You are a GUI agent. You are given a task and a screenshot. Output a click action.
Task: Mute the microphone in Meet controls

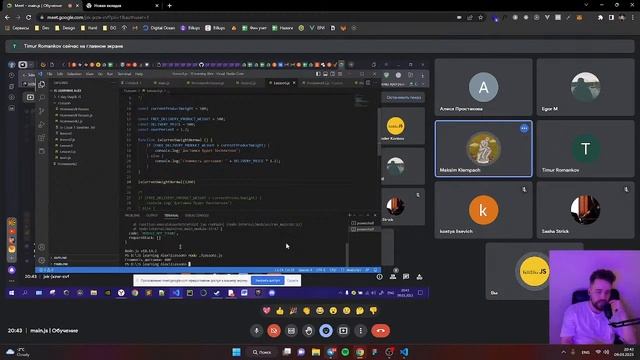click(257, 331)
